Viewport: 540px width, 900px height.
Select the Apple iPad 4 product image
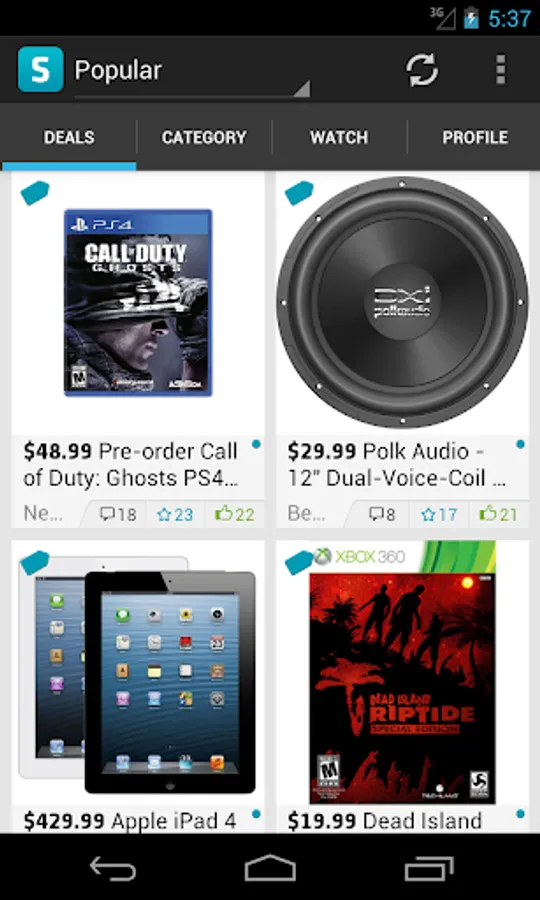click(x=138, y=674)
